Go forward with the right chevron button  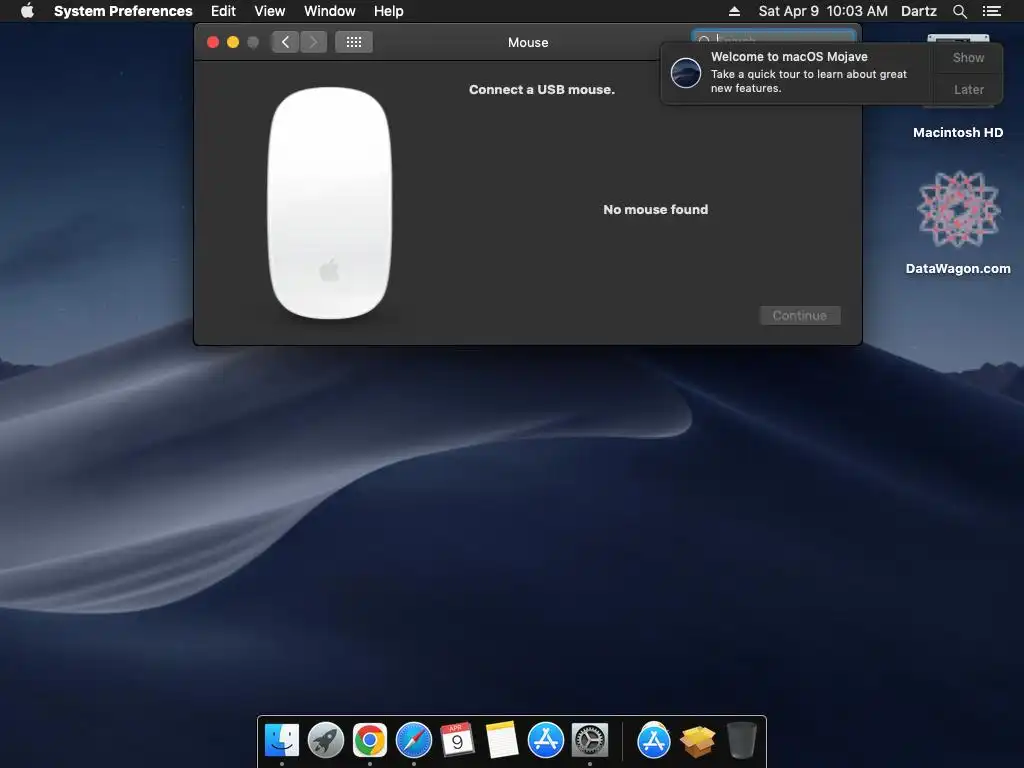pos(313,42)
